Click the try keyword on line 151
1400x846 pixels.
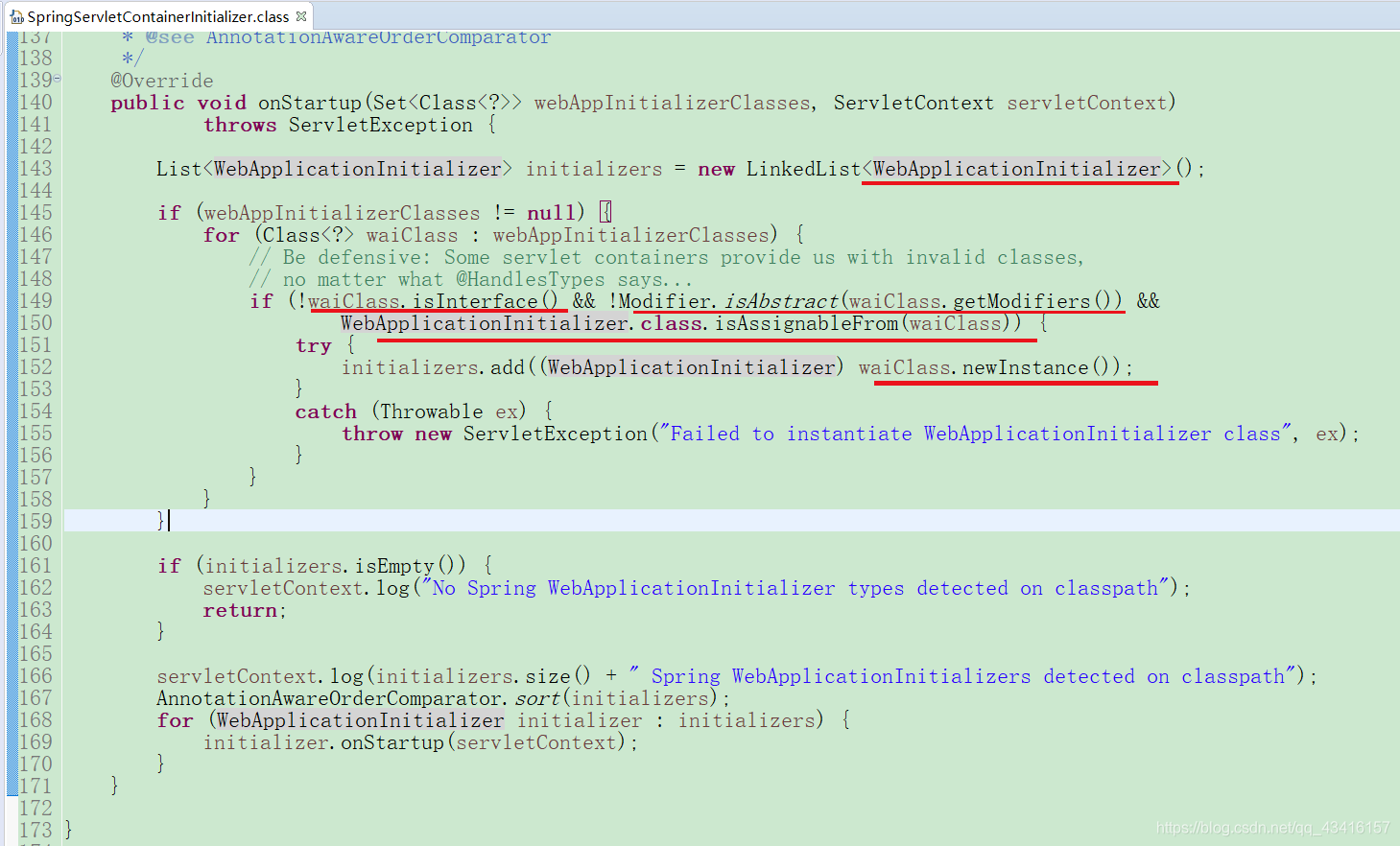314,345
